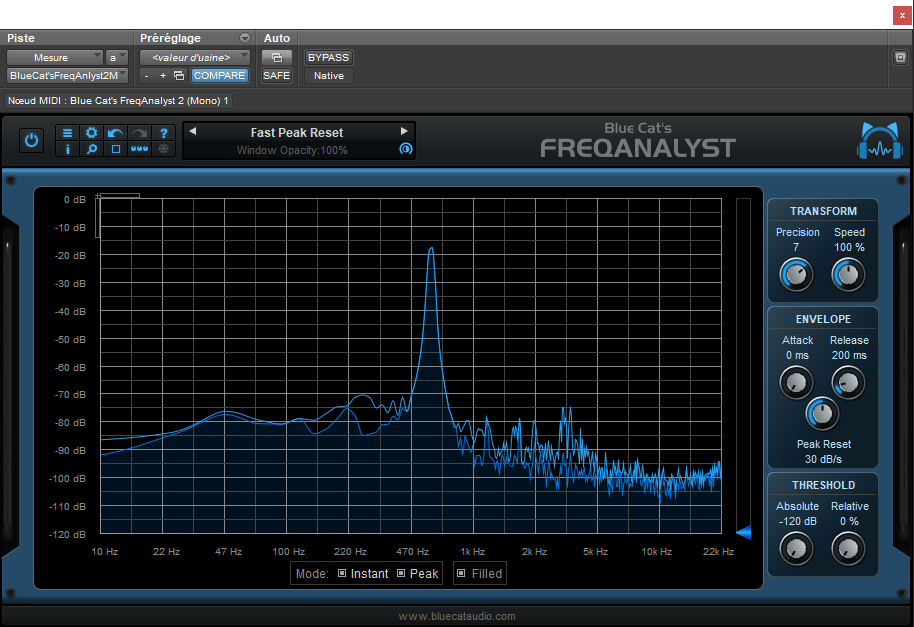Click the Auto header label
This screenshot has height=627, width=914.
pos(277,38)
